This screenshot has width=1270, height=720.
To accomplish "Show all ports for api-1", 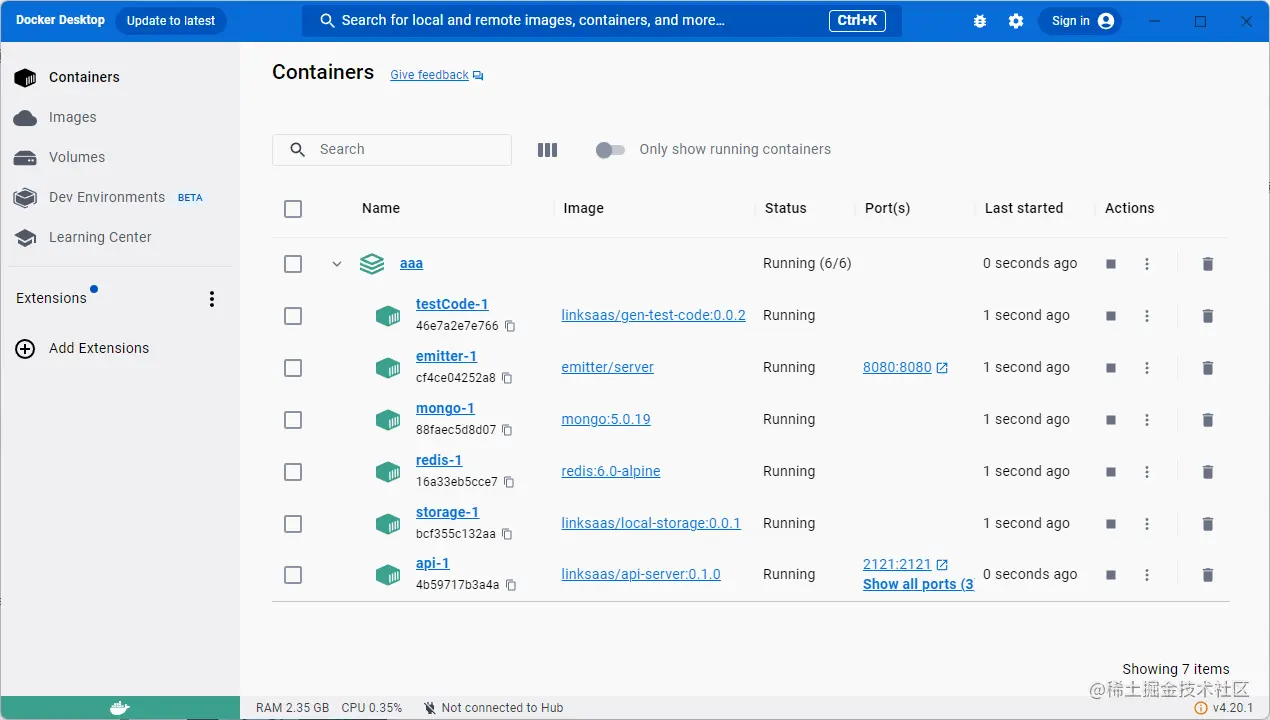I will 918,584.
